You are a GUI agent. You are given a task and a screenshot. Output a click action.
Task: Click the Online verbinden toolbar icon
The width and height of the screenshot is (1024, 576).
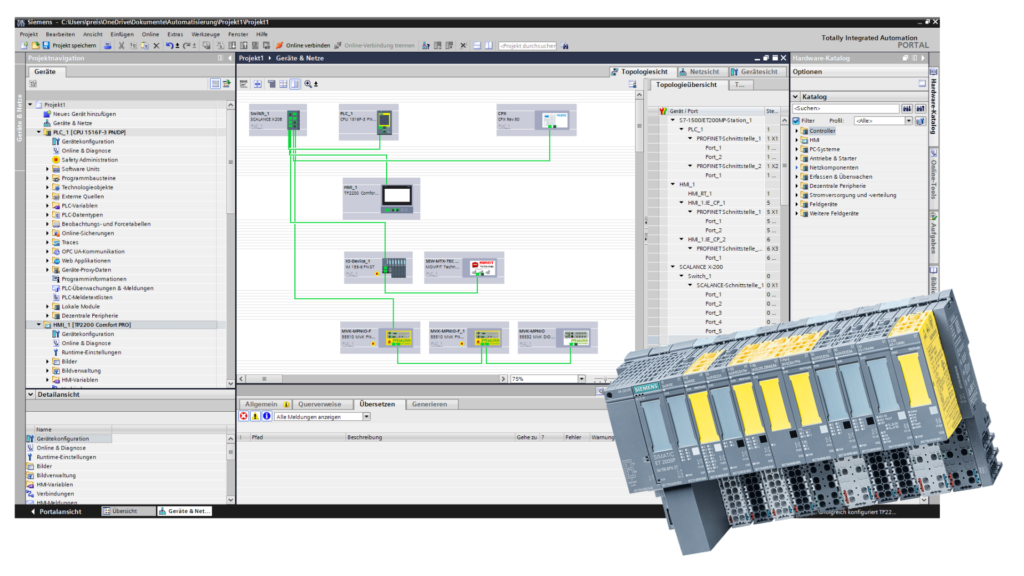280,45
